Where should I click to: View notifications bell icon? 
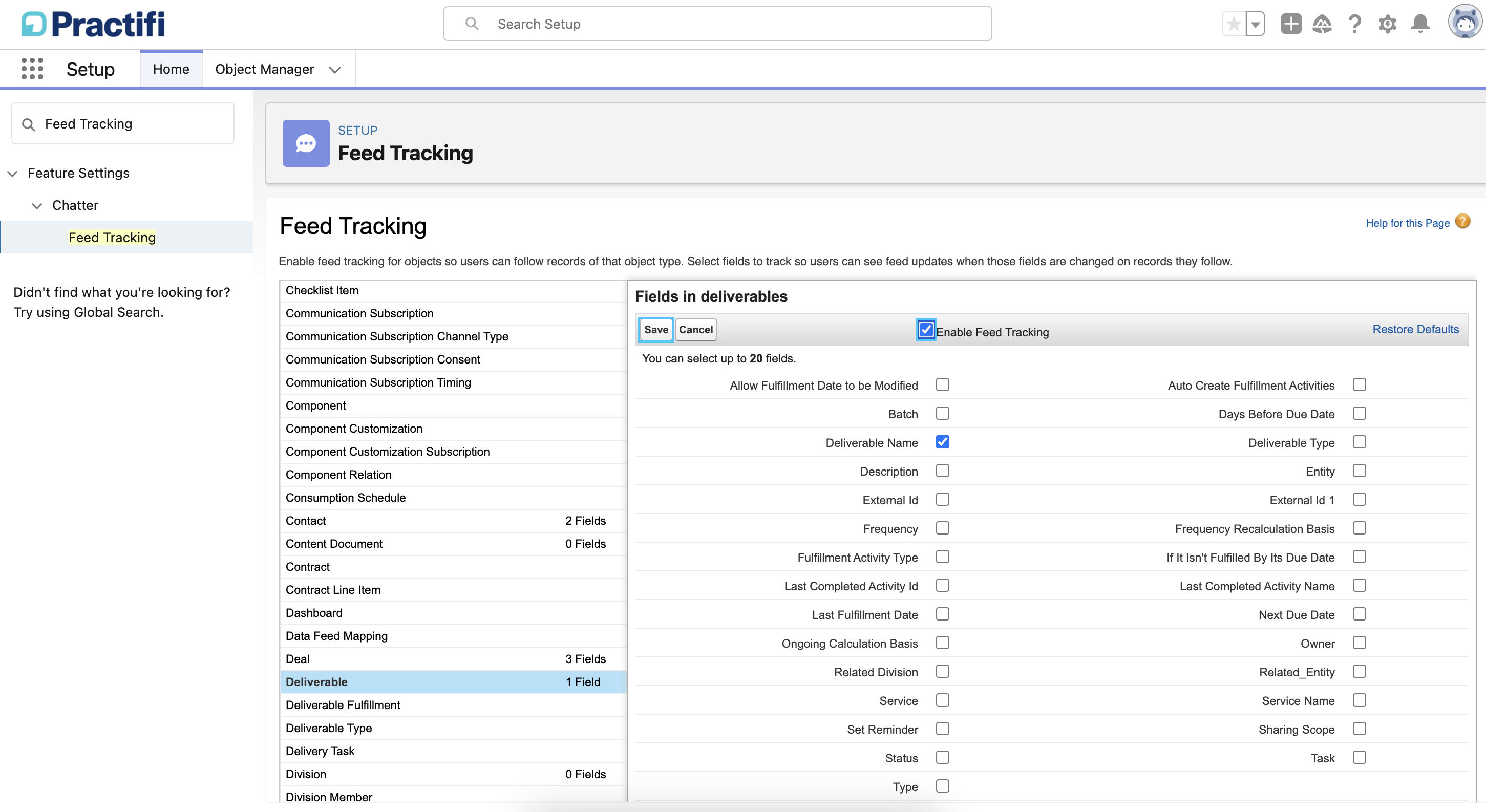coord(1419,24)
